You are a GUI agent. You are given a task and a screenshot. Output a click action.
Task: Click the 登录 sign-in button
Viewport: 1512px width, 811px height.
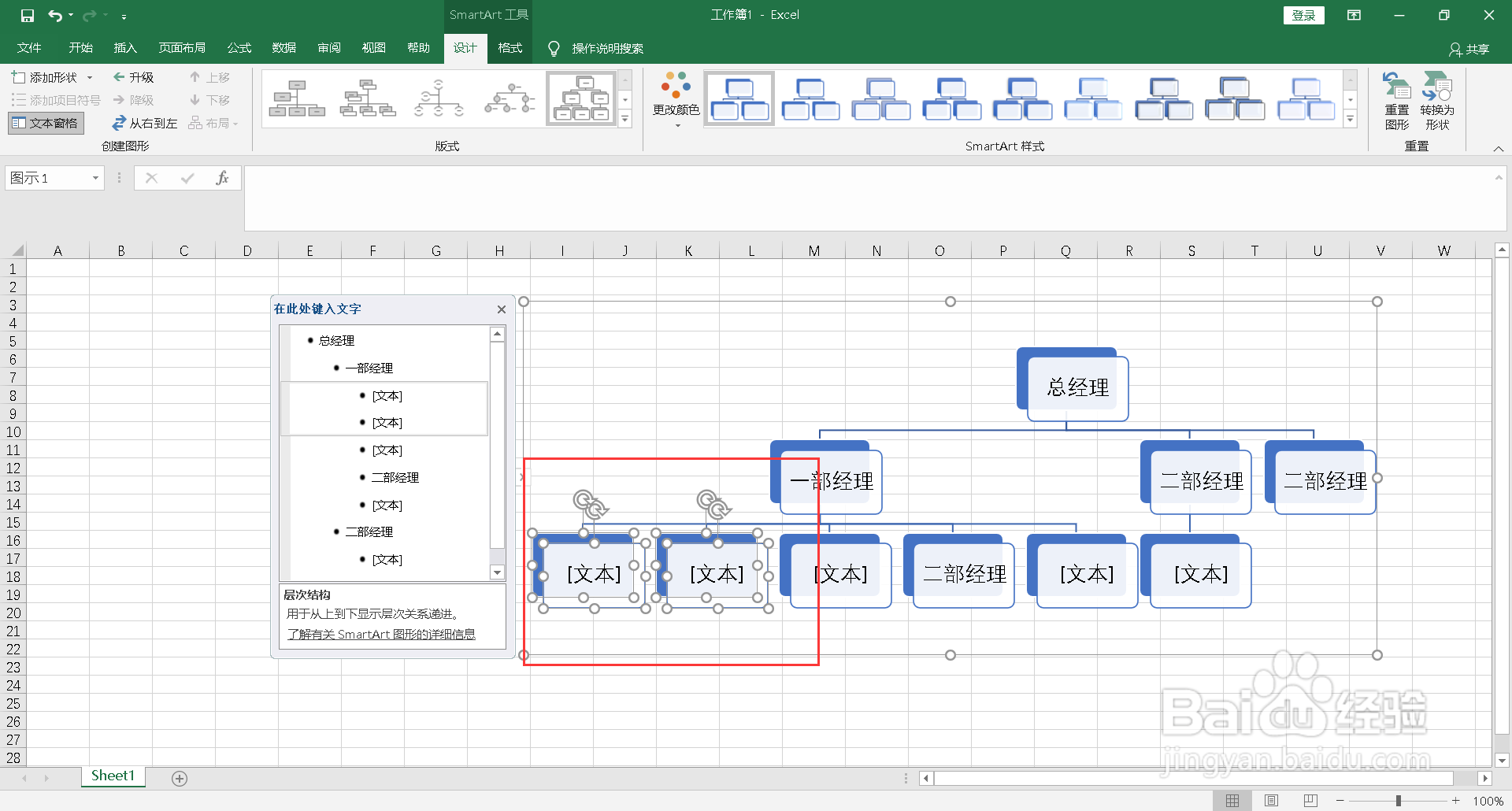(1303, 15)
